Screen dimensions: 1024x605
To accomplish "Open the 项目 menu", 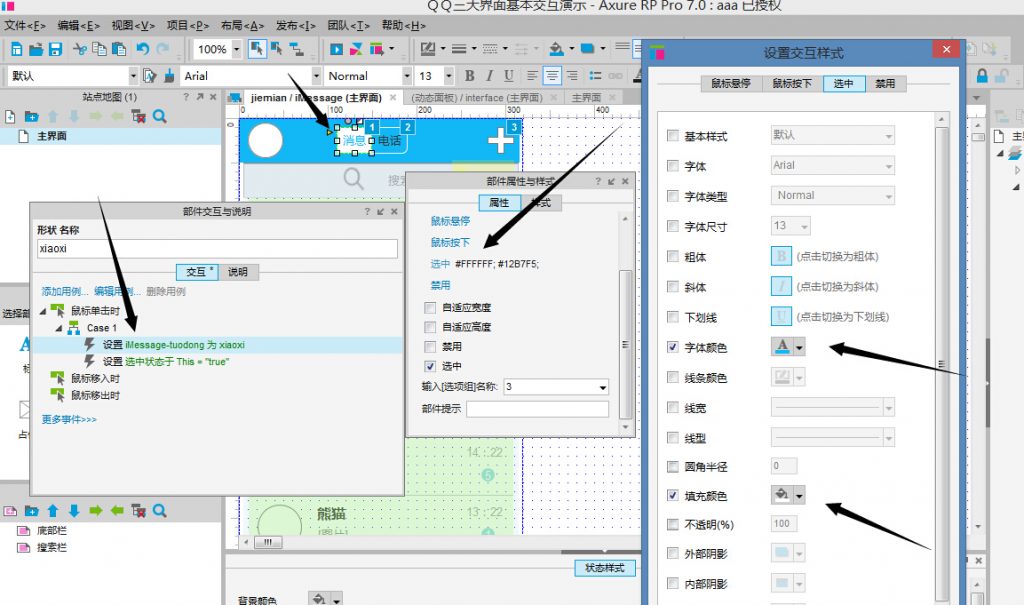I will 181,25.
